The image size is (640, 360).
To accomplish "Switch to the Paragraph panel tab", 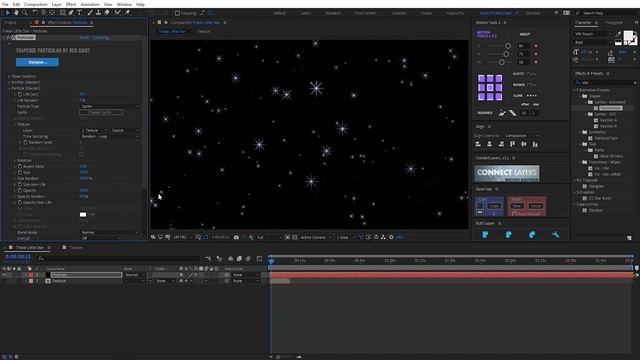I will point(614,22).
